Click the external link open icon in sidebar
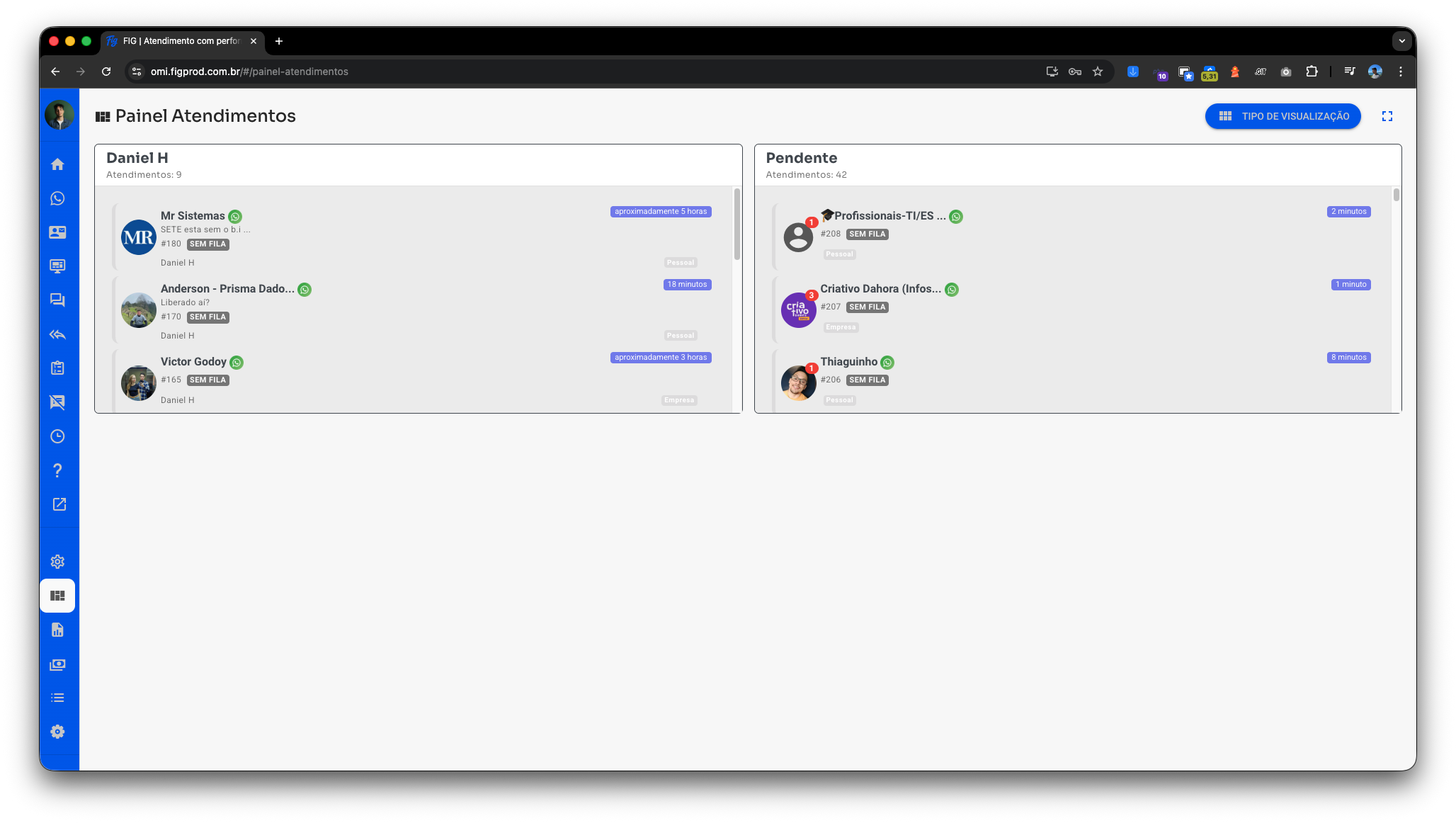 [x=58, y=504]
